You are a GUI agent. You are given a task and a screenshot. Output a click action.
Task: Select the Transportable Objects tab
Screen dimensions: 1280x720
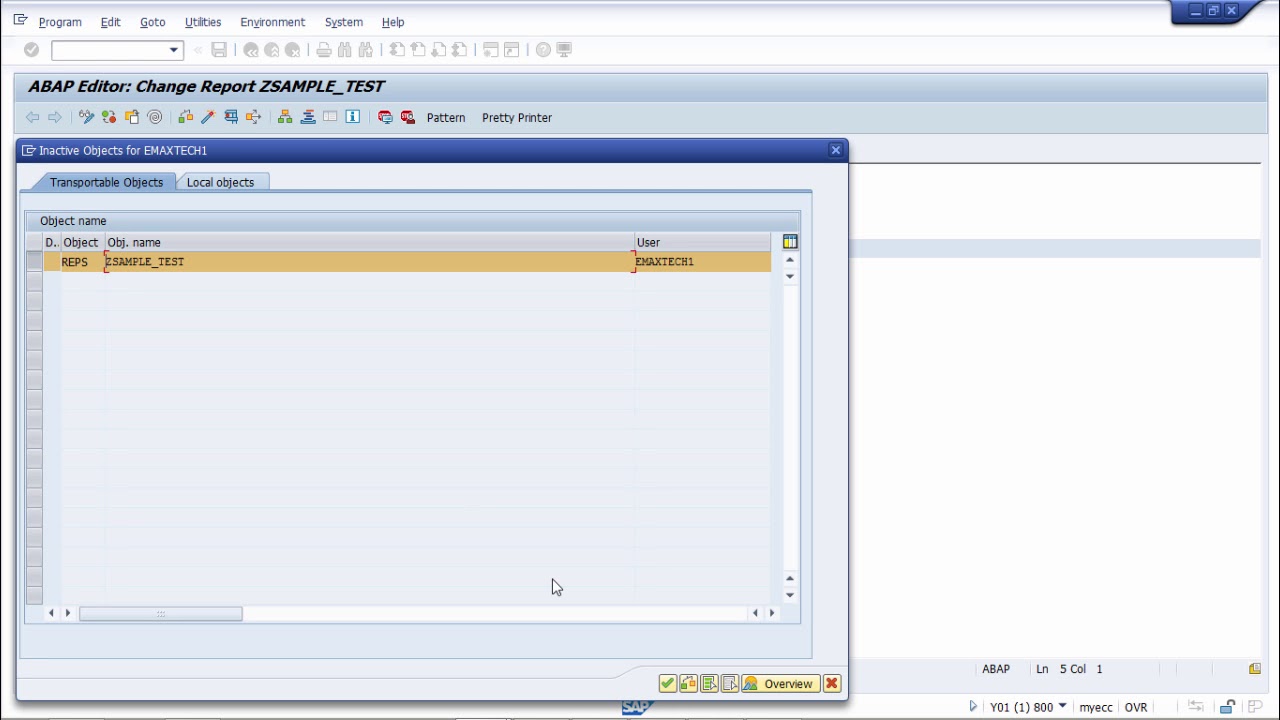point(106,182)
